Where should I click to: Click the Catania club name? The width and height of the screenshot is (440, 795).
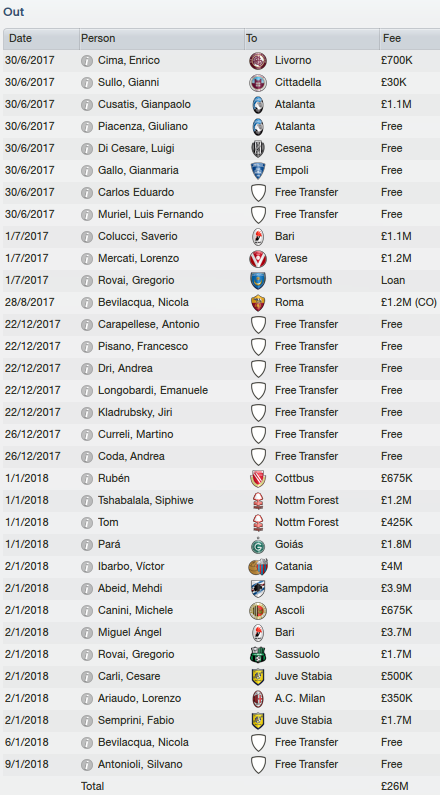[294, 566]
